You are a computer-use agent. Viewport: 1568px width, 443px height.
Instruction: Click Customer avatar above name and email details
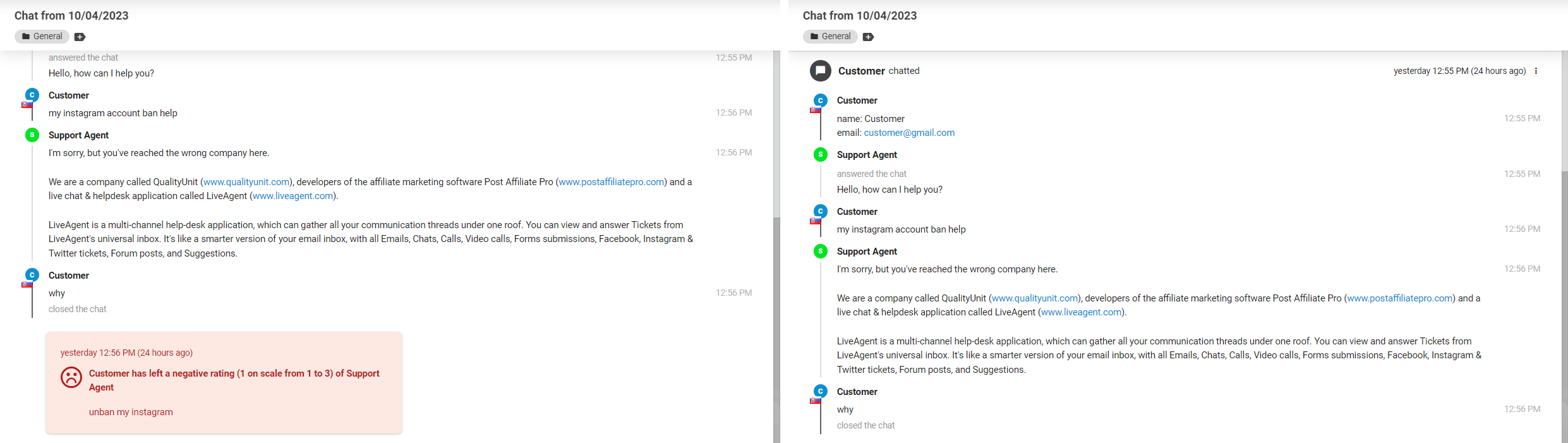click(820, 100)
